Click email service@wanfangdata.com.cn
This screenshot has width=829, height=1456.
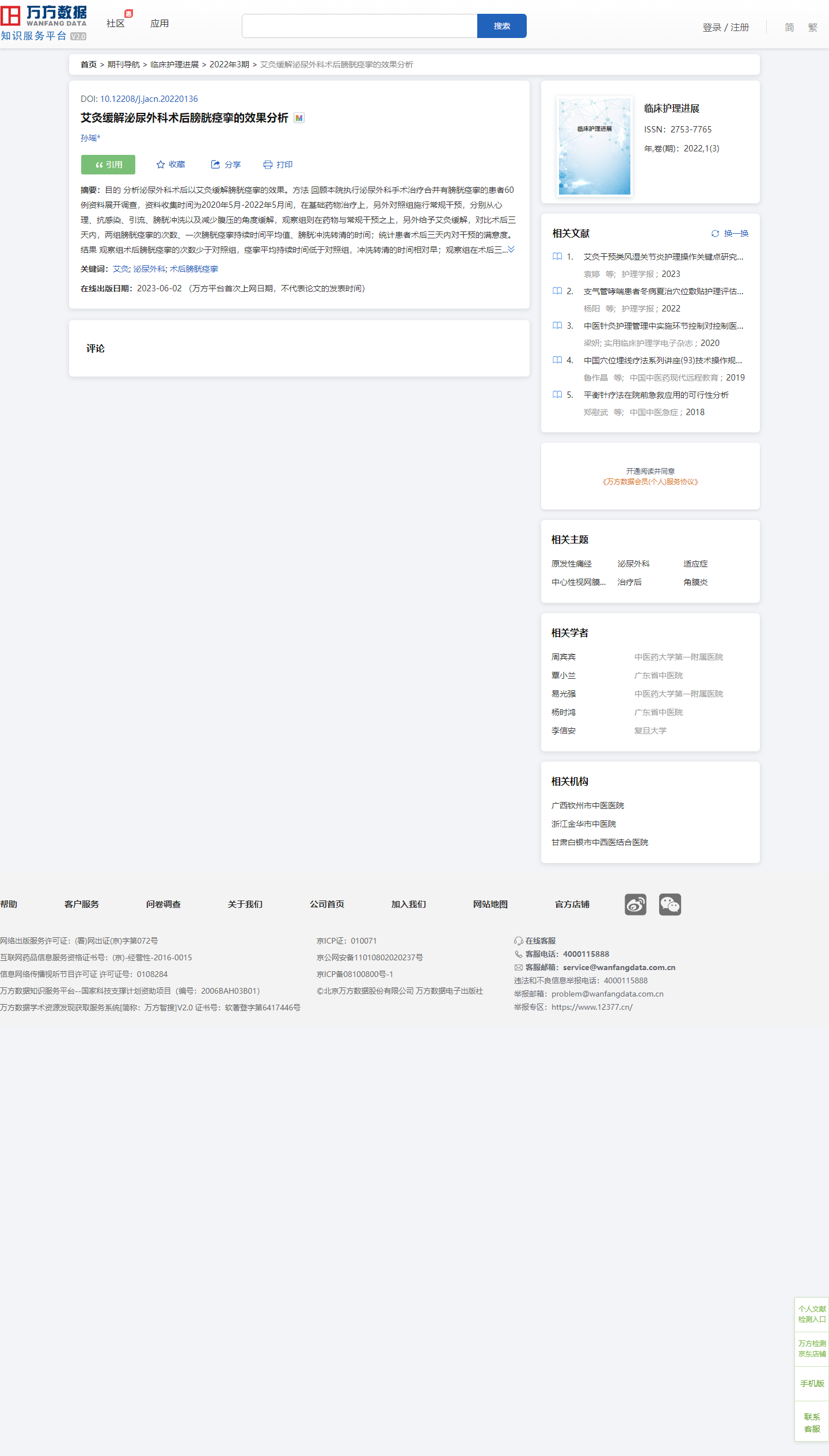coord(619,967)
